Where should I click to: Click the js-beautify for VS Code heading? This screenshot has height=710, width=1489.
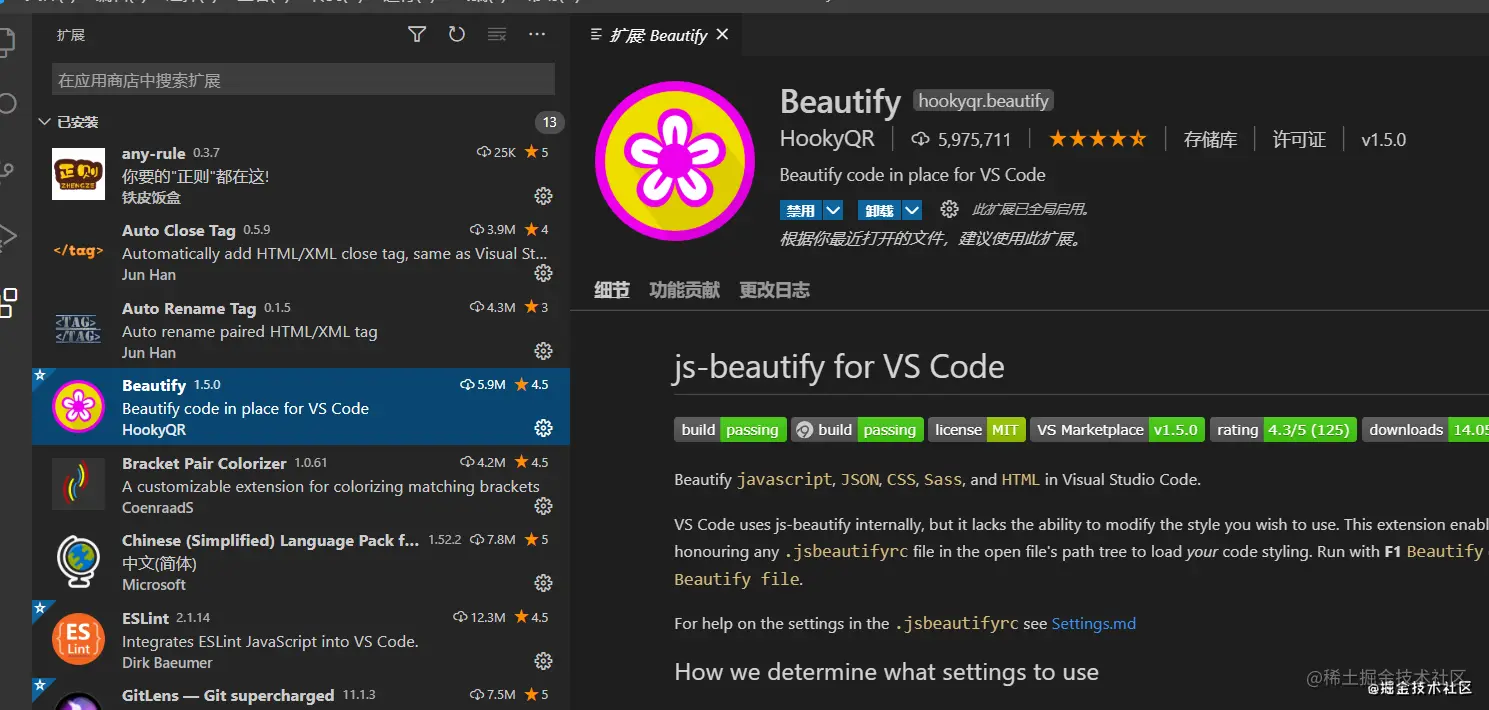click(x=839, y=367)
